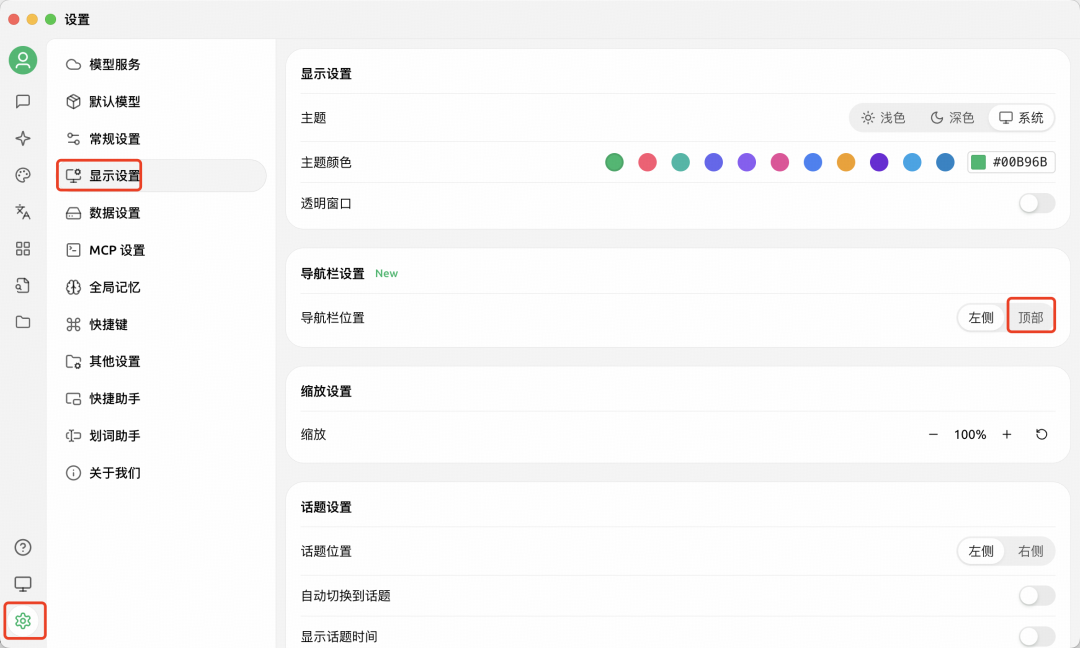Open the mini apps grid icon
Viewport: 1080px width, 648px height.
[23, 249]
